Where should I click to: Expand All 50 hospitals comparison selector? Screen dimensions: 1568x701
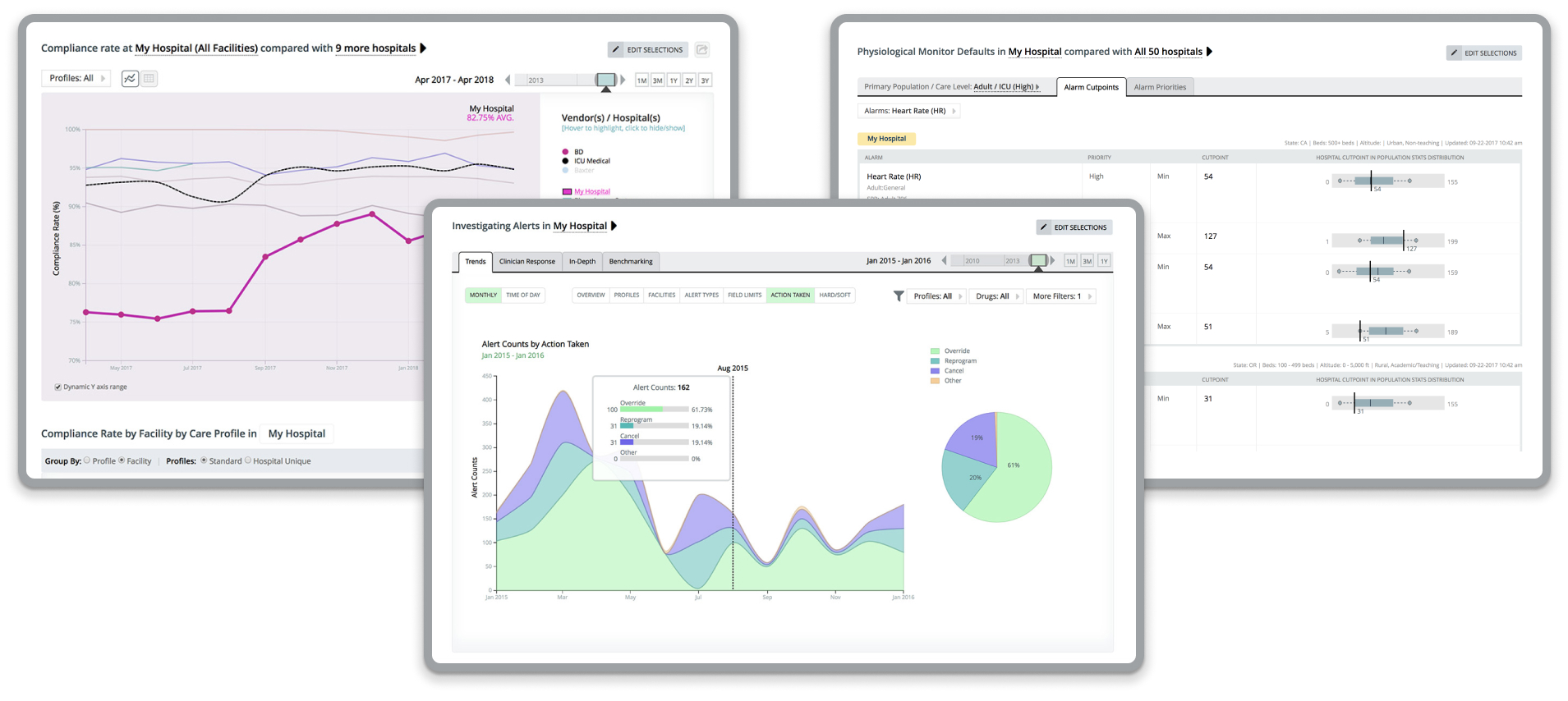(1174, 52)
